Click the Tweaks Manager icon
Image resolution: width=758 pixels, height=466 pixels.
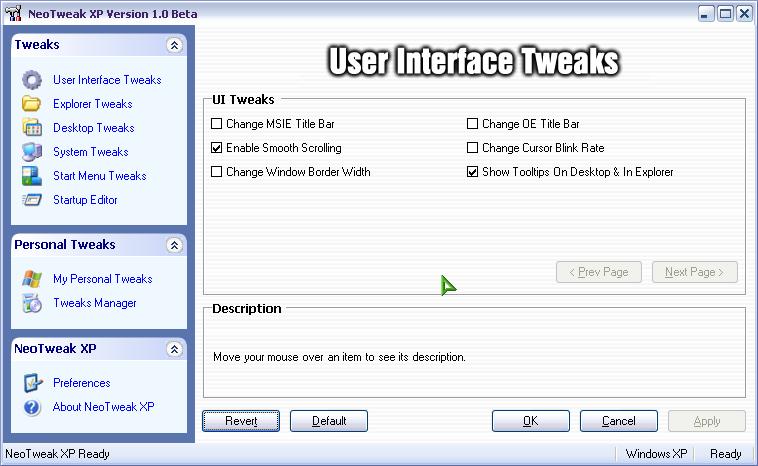click(x=32, y=303)
